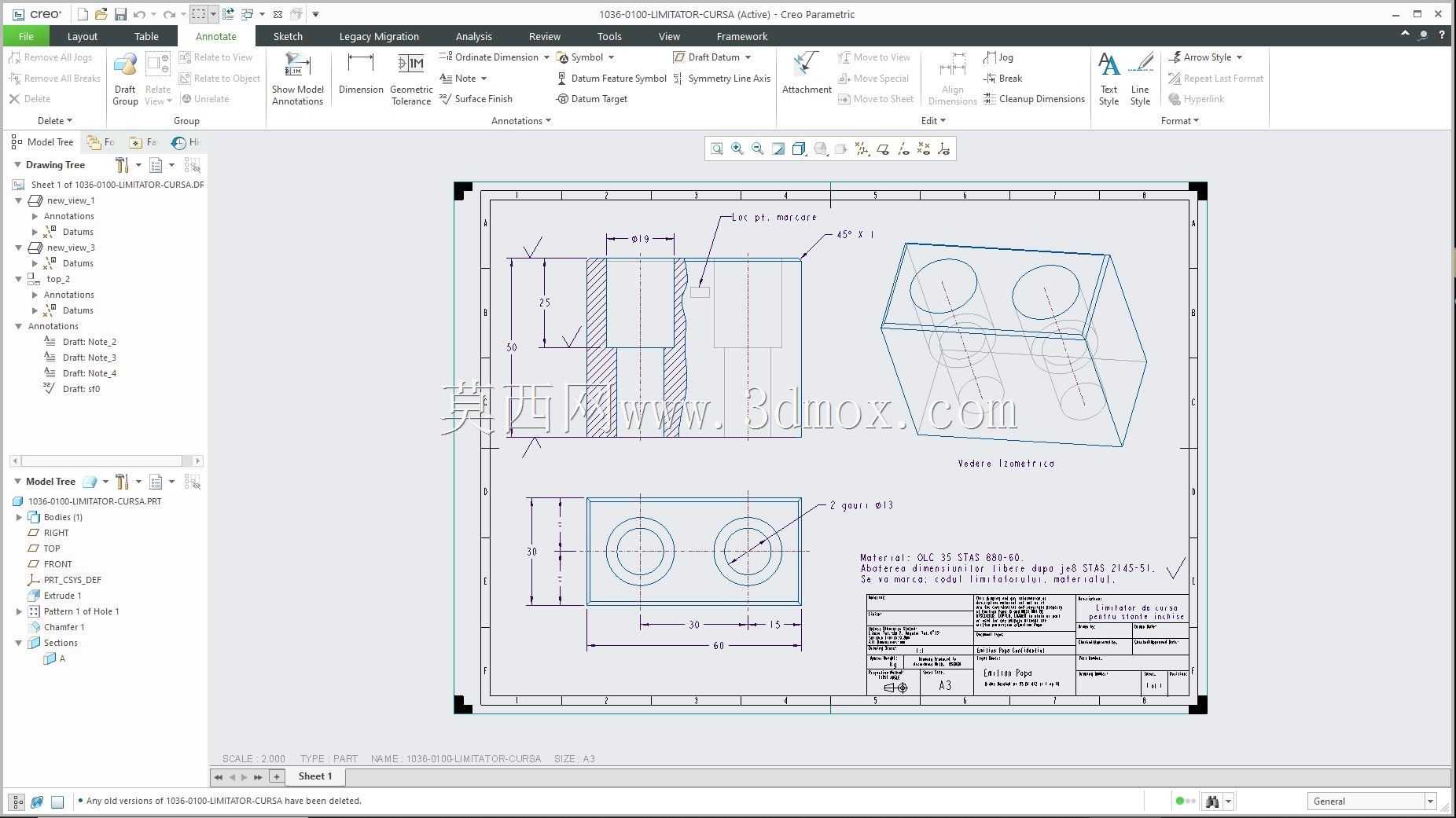Screen dimensions: 1456x818
Task: Click the Repaint icon in graphics toolbar
Action: pyautogui.click(x=778, y=149)
